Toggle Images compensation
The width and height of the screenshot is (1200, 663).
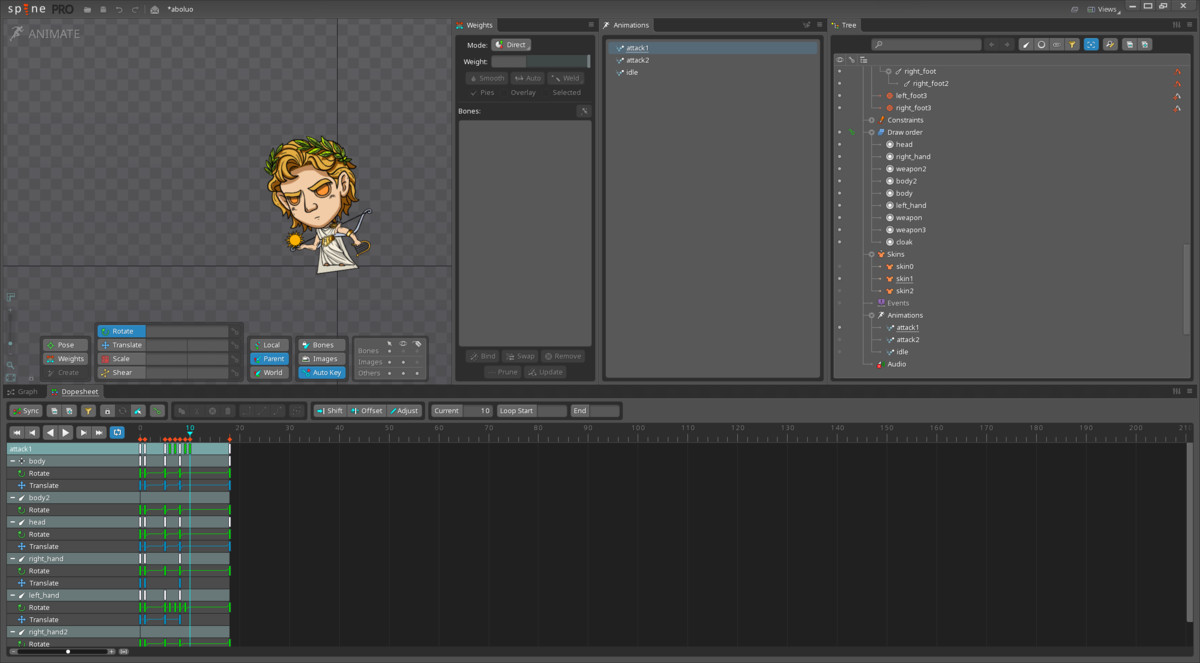[x=322, y=359]
